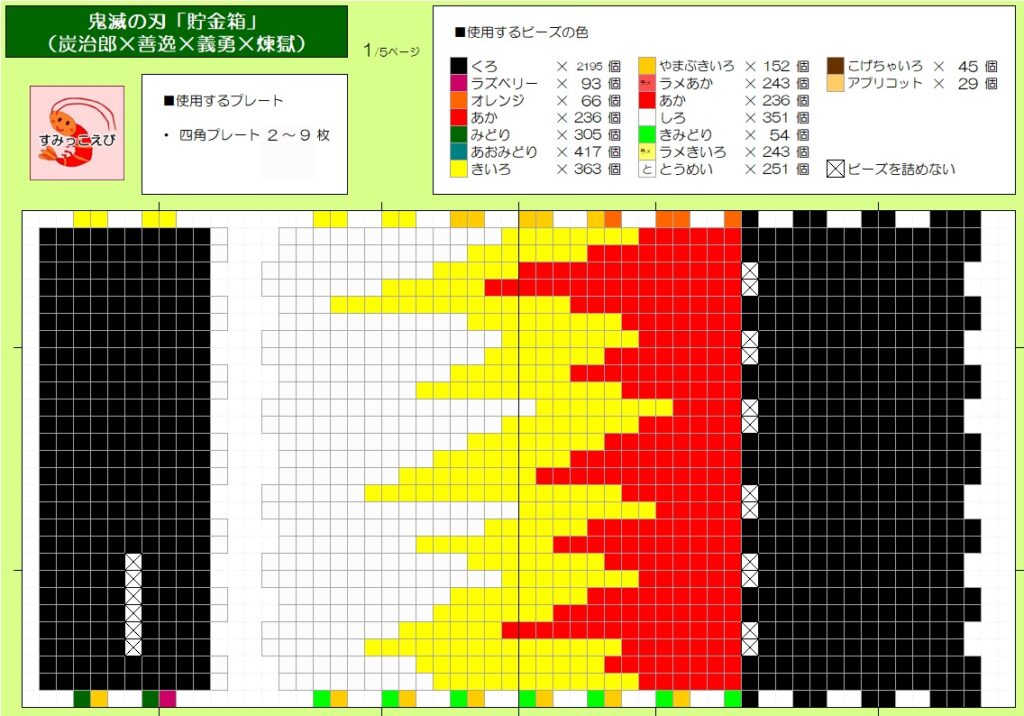The width and height of the screenshot is (1024, 716).
Task: Click the こげちゃいろ count 45
Action: (x=968, y=66)
